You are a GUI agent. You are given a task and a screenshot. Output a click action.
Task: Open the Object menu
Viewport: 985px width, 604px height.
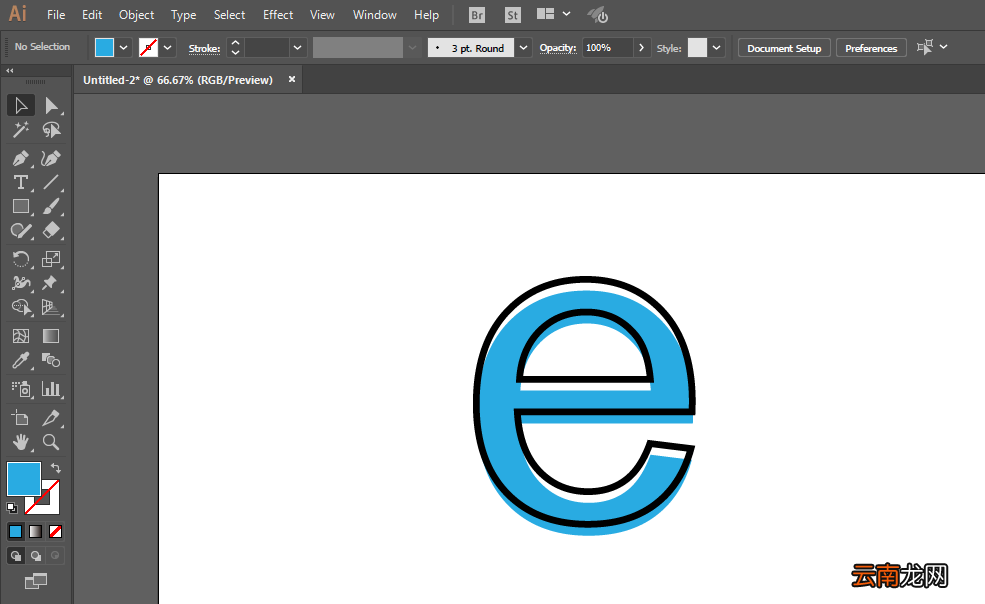[136, 14]
